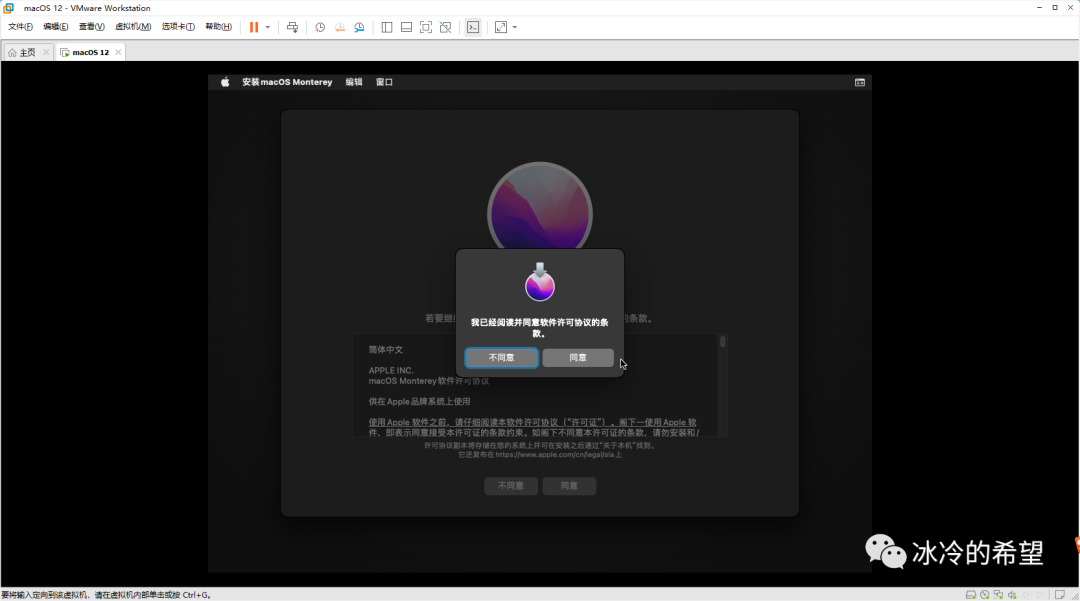
Task: Revert the virtual machine to its snapshot
Action: (340, 27)
